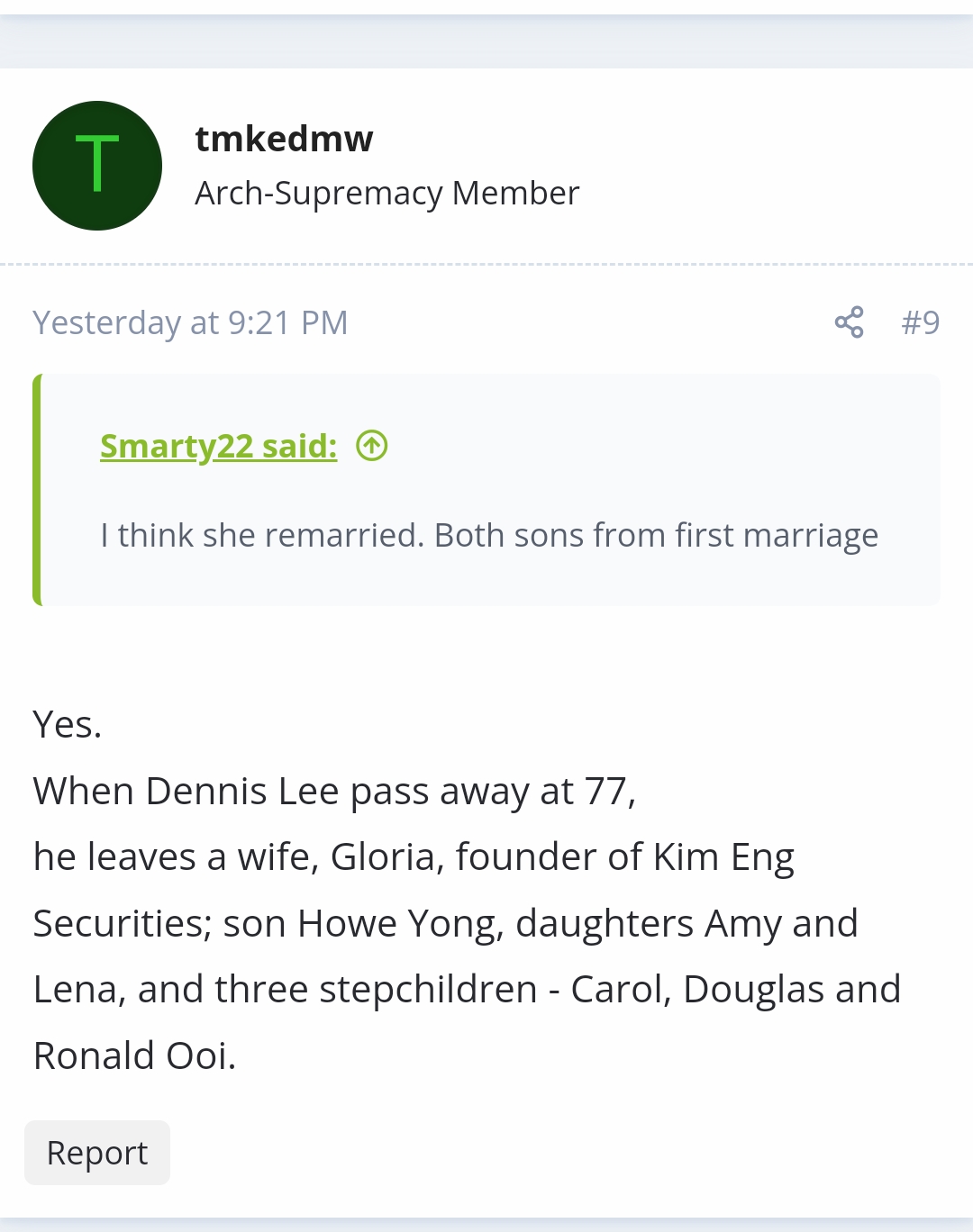
Task: Click the dashed divider under user header
Action: pyautogui.click(x=486, y=265)
